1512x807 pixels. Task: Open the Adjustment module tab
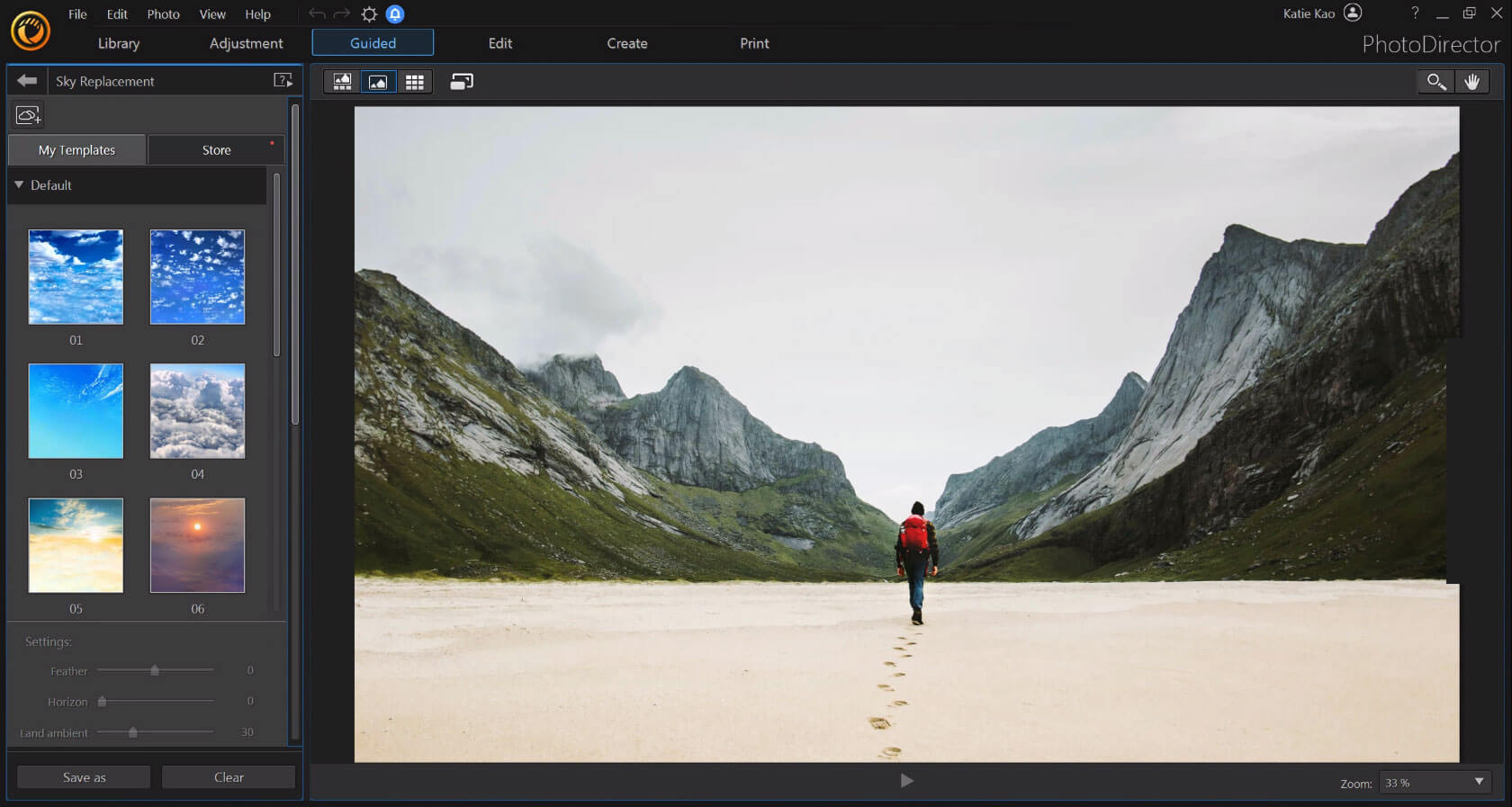click(246, 43)
